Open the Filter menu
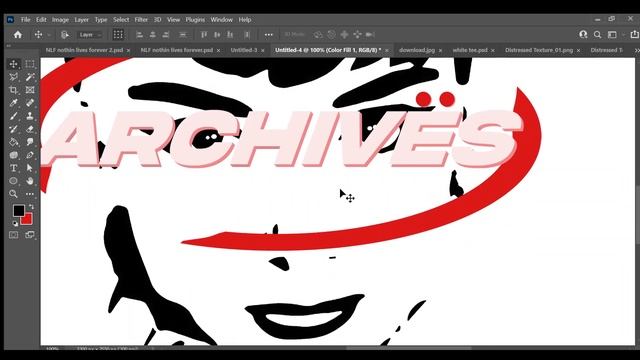Image resolution: width=640 pixels, height=360 pixels. pos(141,20)
